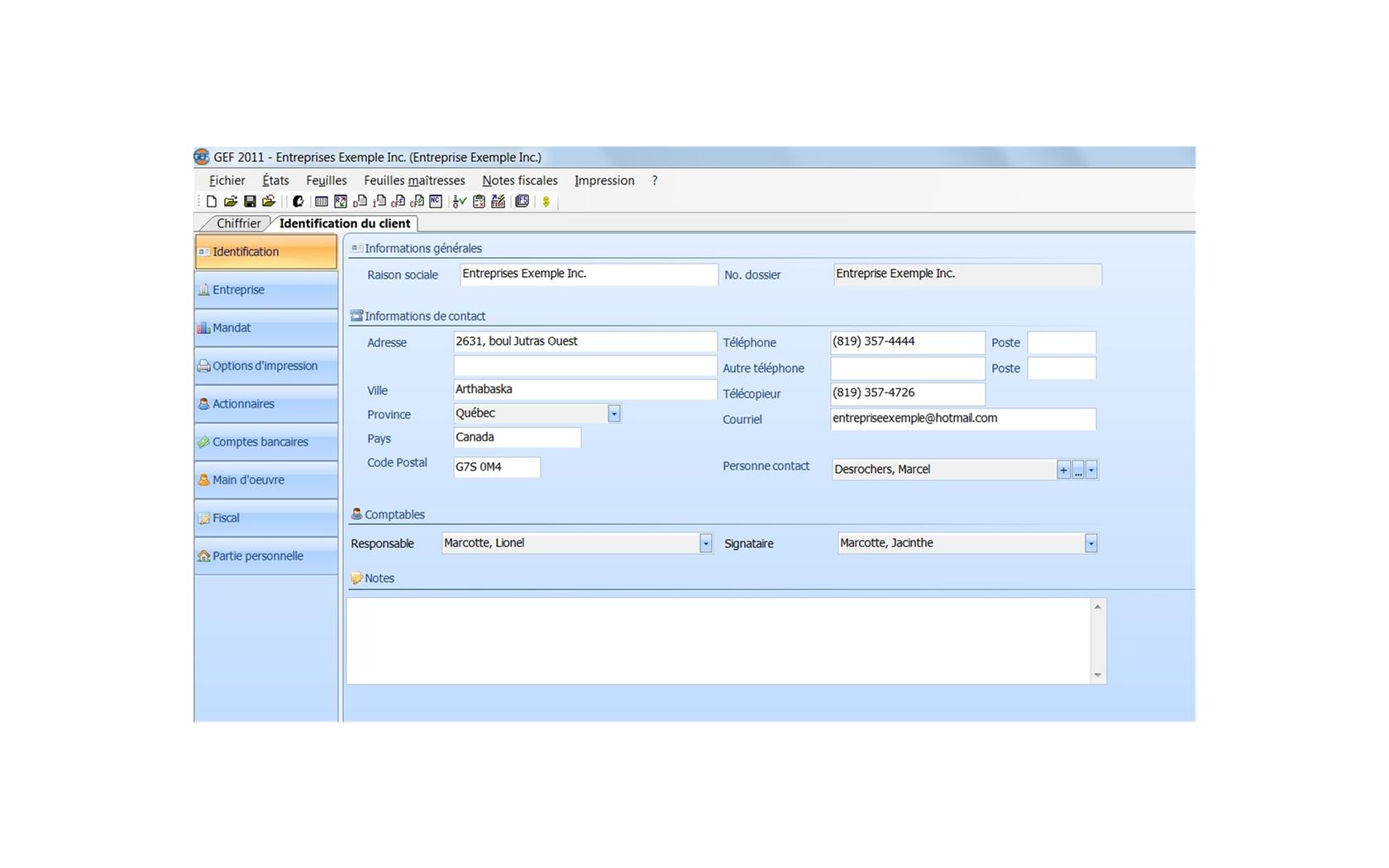
Task: Click the black circular refresh toolbar icon
Action: [x=298, y=201]
